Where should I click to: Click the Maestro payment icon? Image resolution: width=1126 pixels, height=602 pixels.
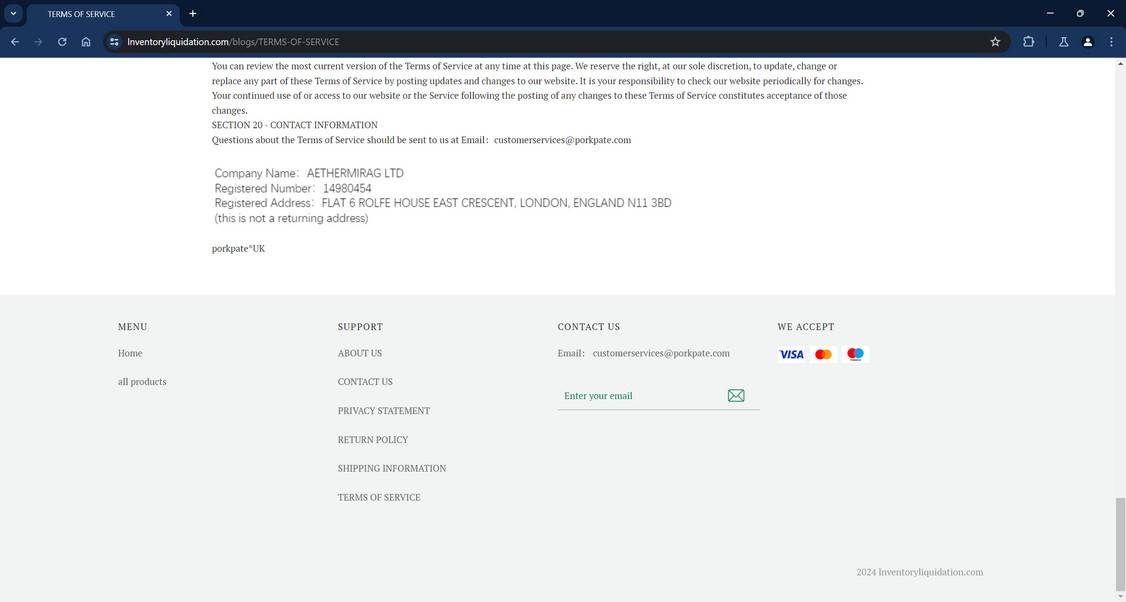tap(855, 354)
